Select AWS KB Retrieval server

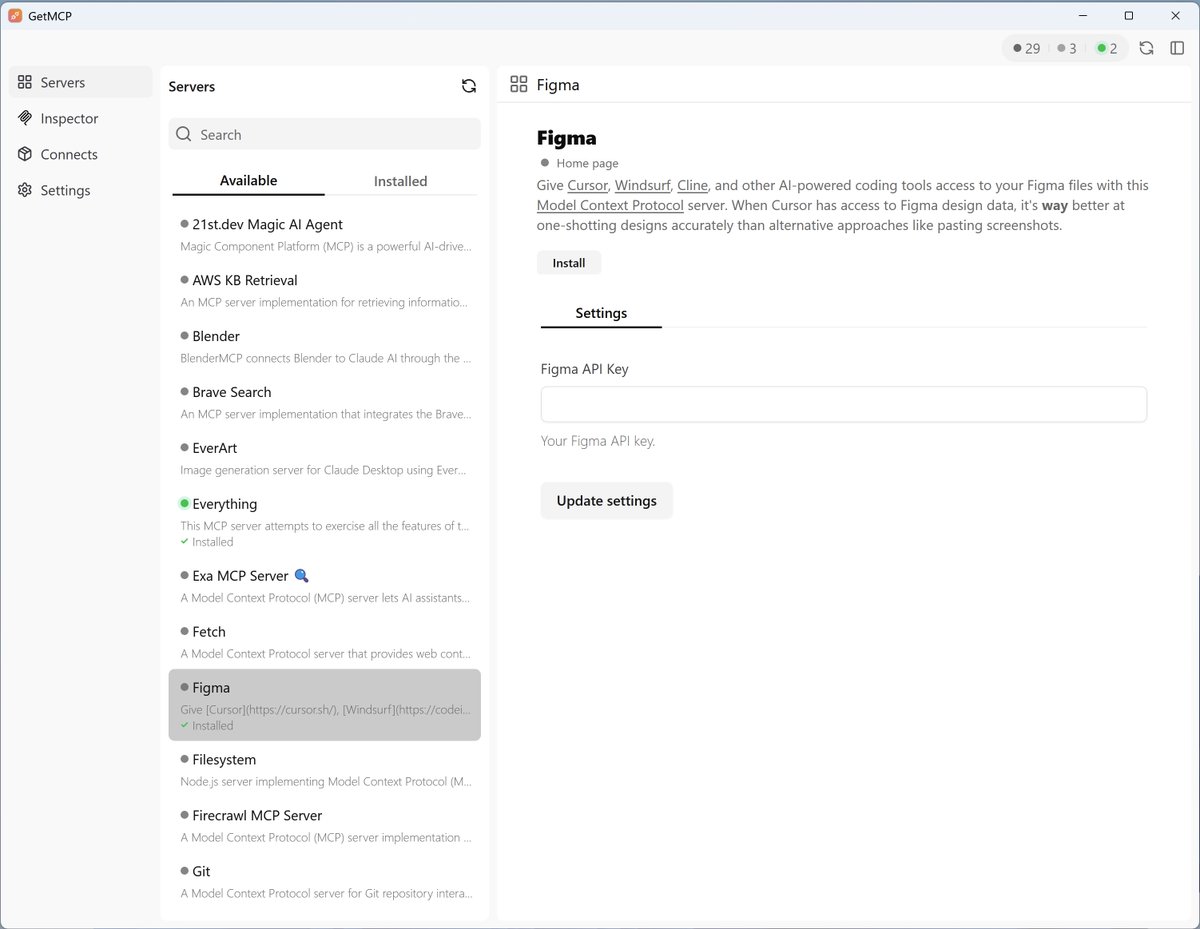[325, 290]
